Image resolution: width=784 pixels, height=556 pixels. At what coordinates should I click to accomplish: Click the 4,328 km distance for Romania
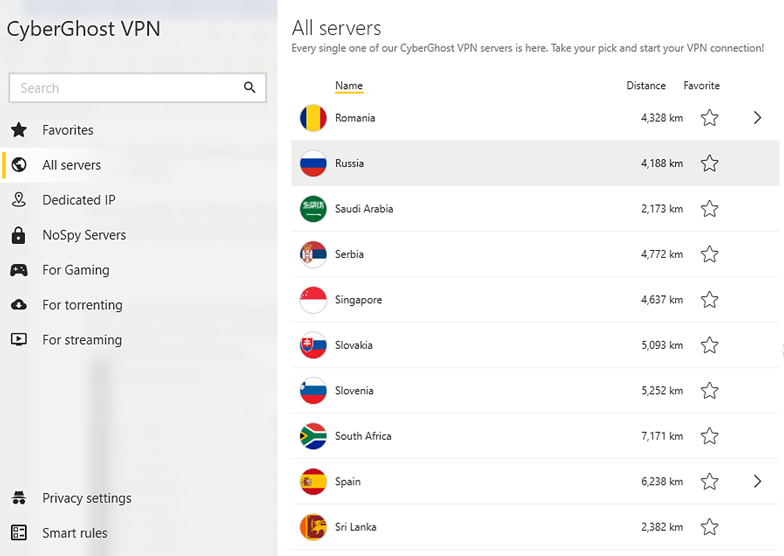pos(662,118)
